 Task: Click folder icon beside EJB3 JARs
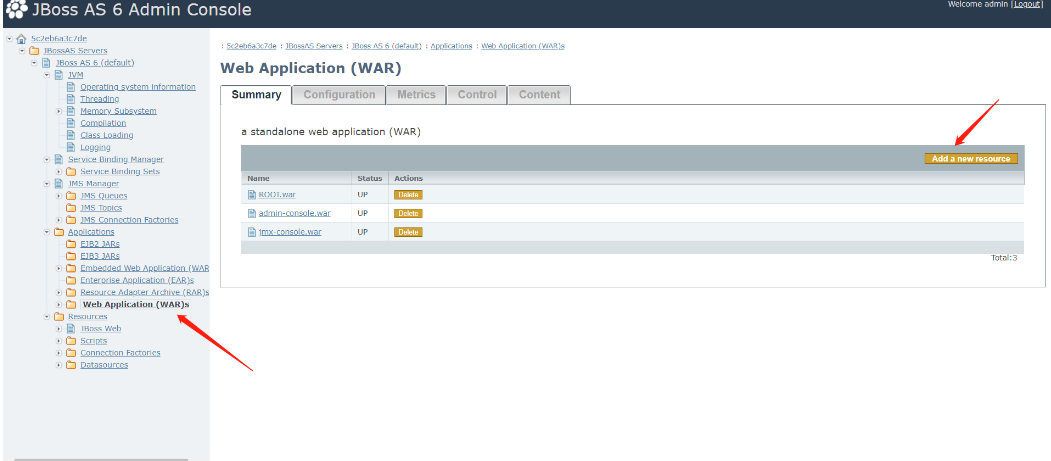click(x=70, y=256)
